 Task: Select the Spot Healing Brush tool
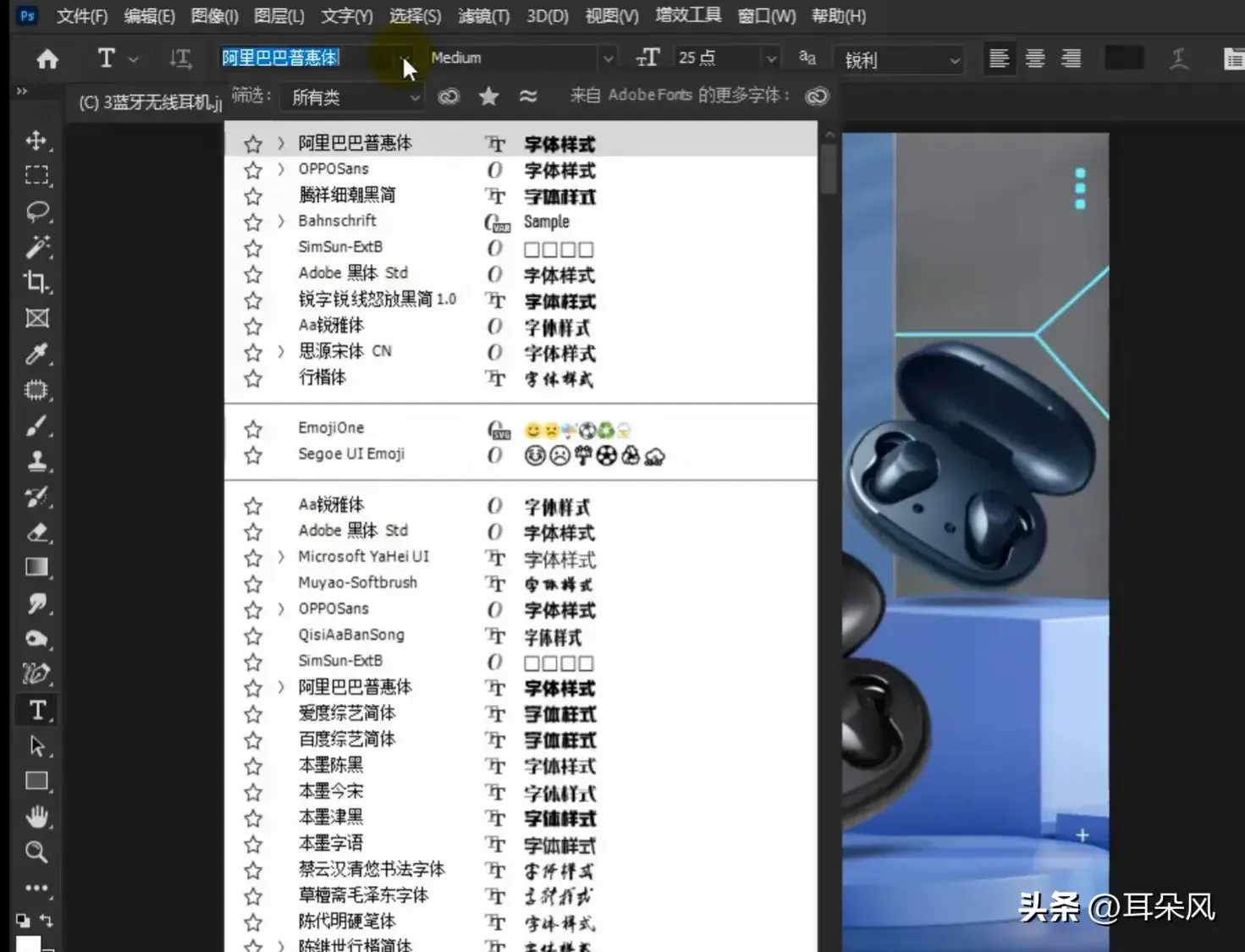click(x=36, y=389)
